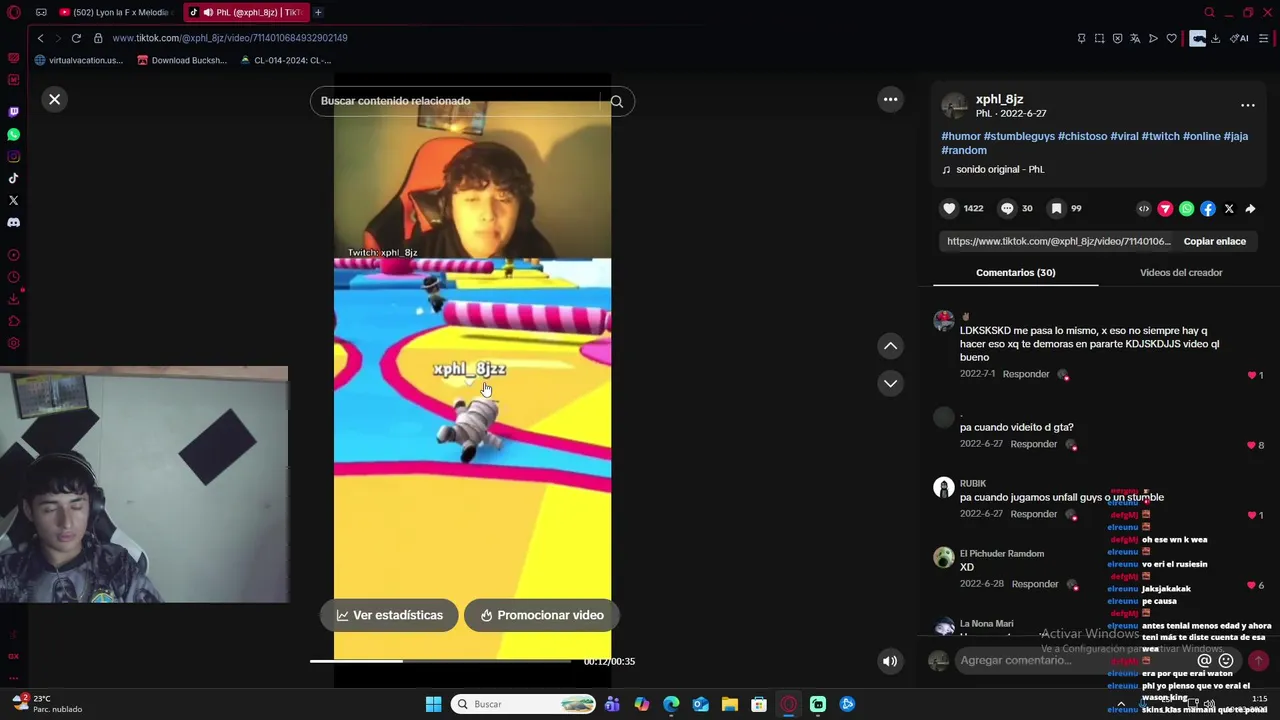The width and height of the screenshot is (1280, 720).
Task: Switch to 'Comentarios (30)' tab
Action: pos(1015,272)
